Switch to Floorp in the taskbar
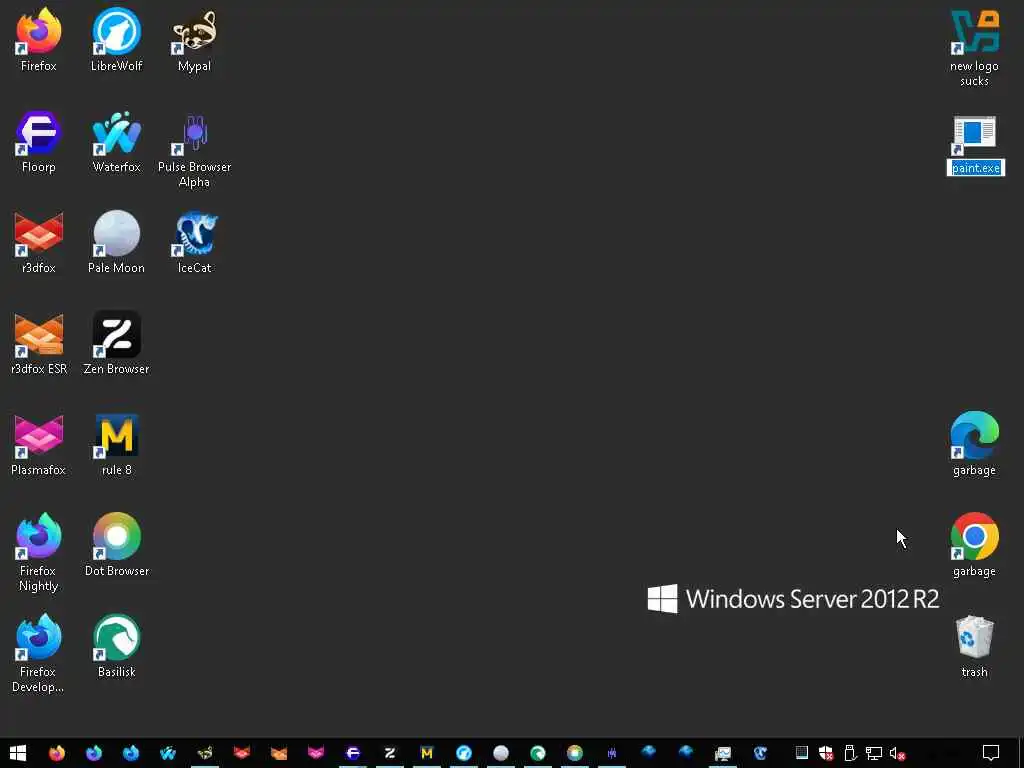Viewport: 1024px width, 768px height. [353, 753]
